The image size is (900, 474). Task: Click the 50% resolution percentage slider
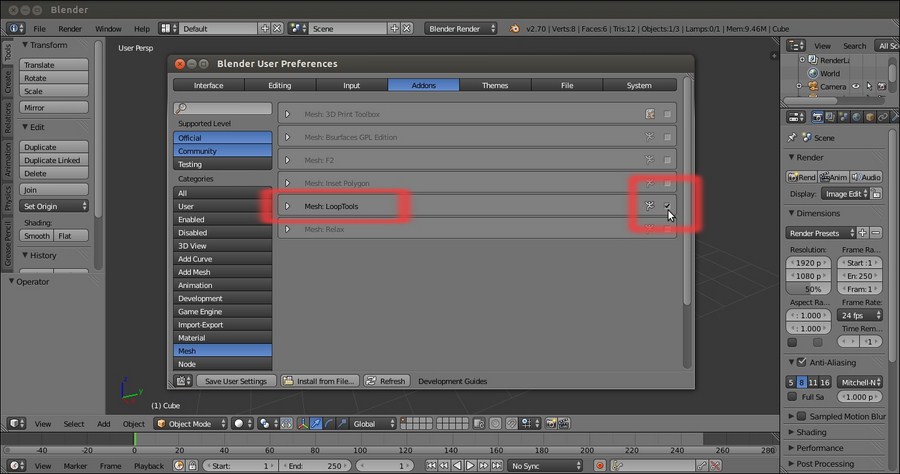(808, 289)
